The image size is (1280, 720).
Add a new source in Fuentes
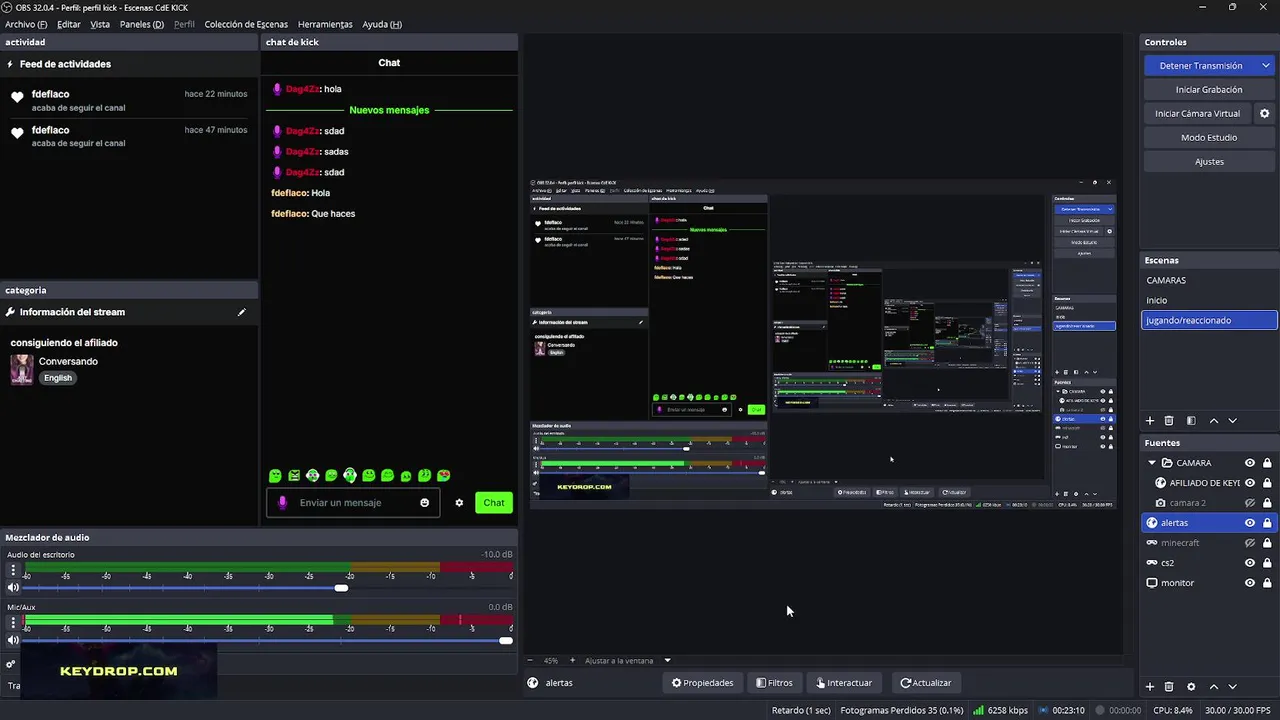pos(1150,687)
